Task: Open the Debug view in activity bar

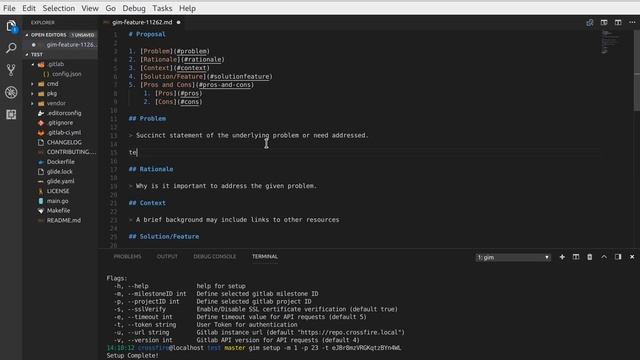Action: tap(11, 92)
